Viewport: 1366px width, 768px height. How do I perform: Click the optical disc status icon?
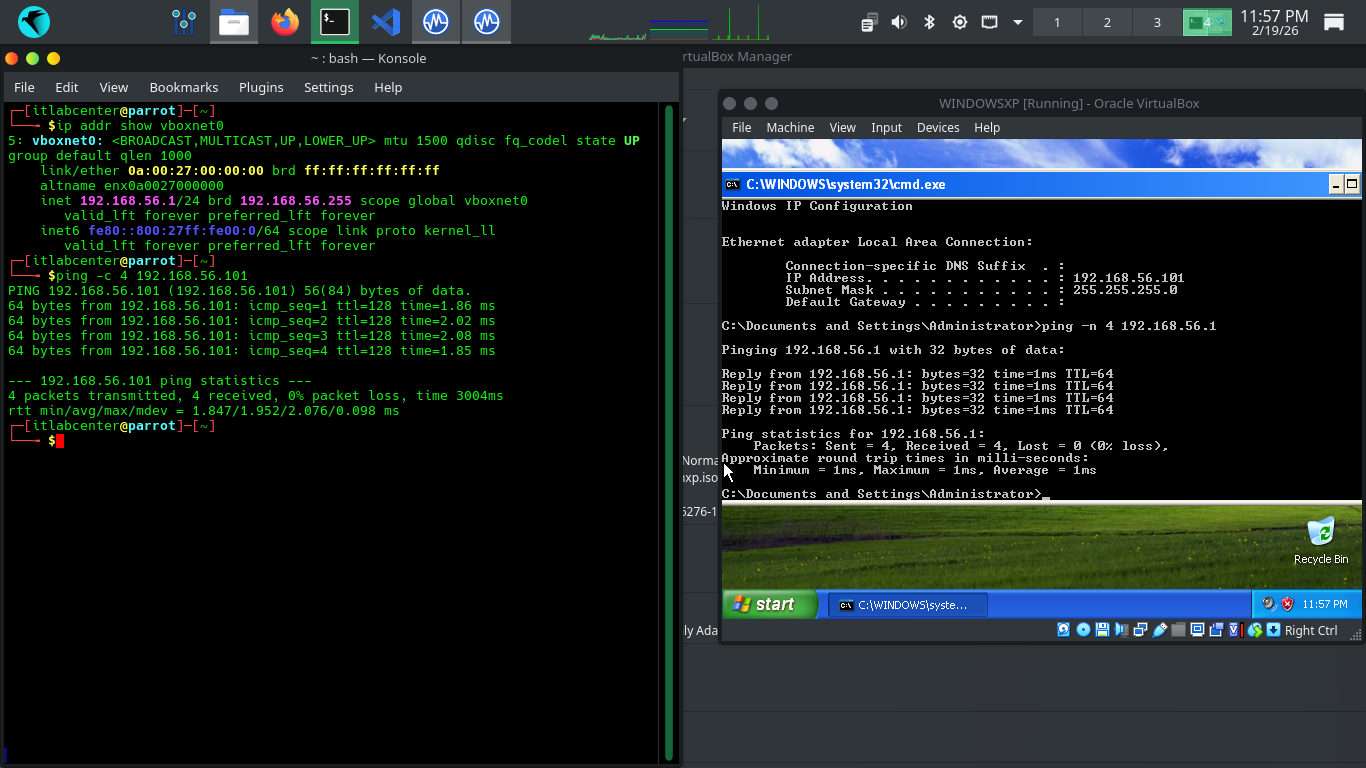(x=1083, y=630)
